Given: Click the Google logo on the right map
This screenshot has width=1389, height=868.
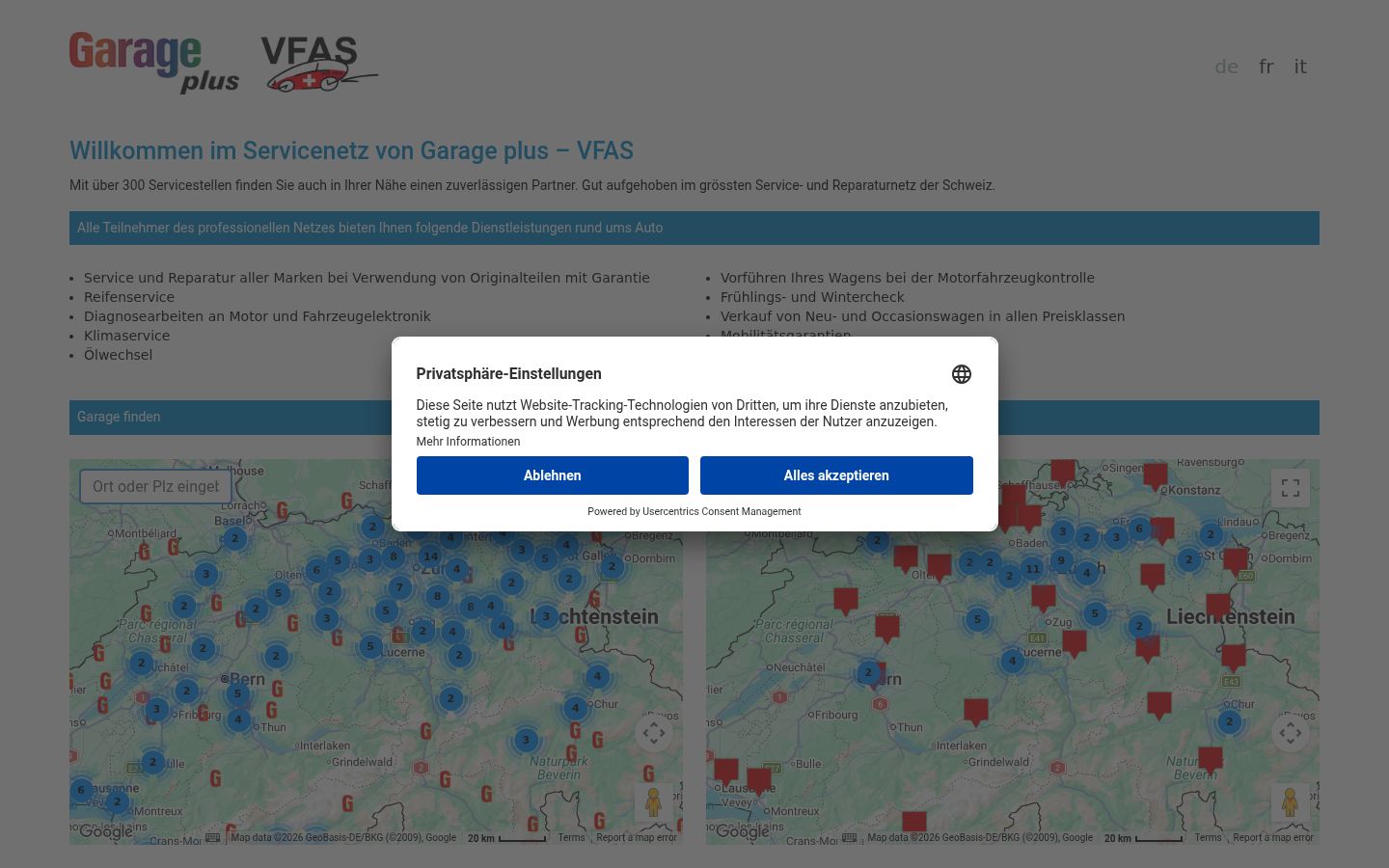Looking at the screenshot, I should 743,831.
